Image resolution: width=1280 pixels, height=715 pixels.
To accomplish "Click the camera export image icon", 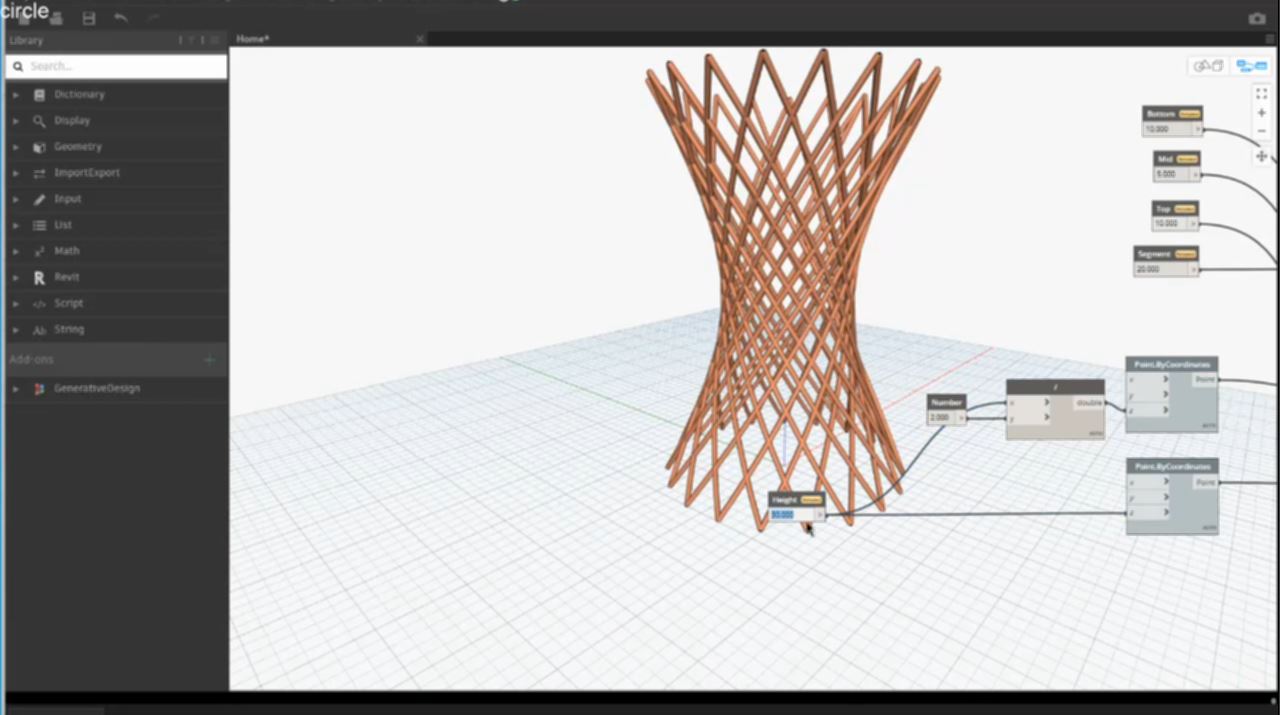I will (1257, 18).
